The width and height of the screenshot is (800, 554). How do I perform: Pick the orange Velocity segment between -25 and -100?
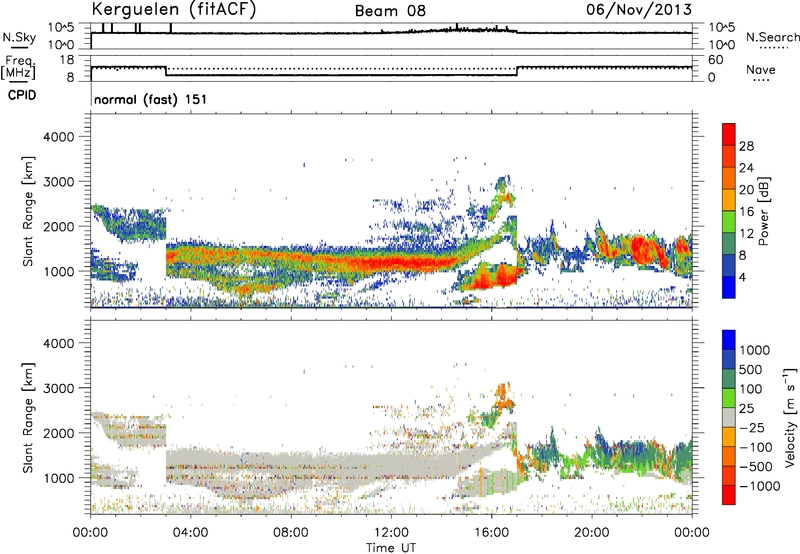[729, 438]
